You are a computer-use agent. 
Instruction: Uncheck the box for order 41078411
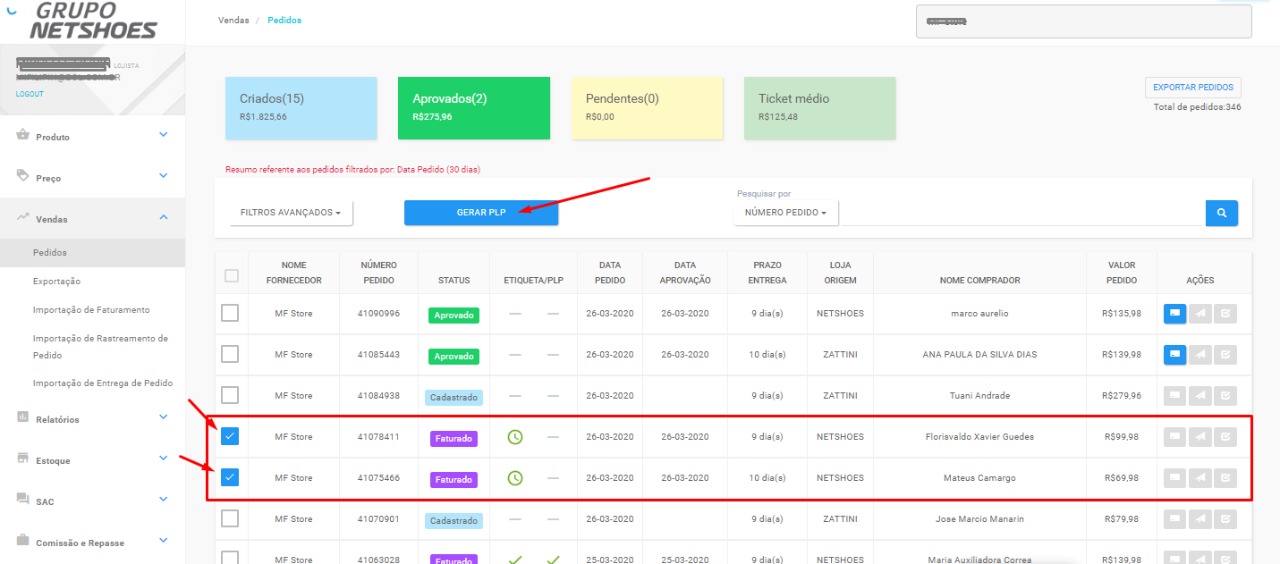pos(230,436)
